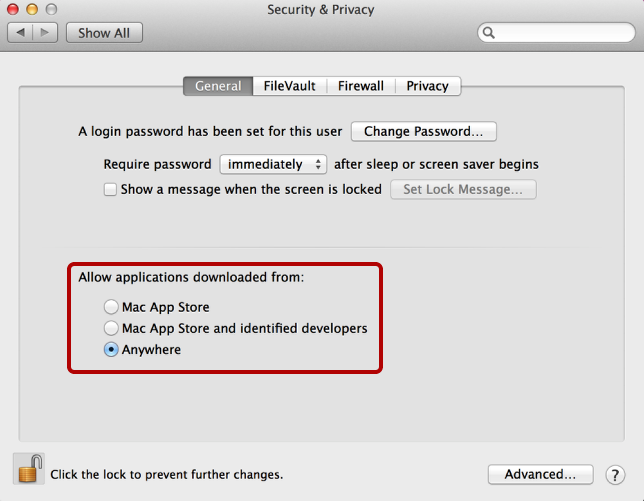Go back with the left arrow button

[x=20, y=33]
